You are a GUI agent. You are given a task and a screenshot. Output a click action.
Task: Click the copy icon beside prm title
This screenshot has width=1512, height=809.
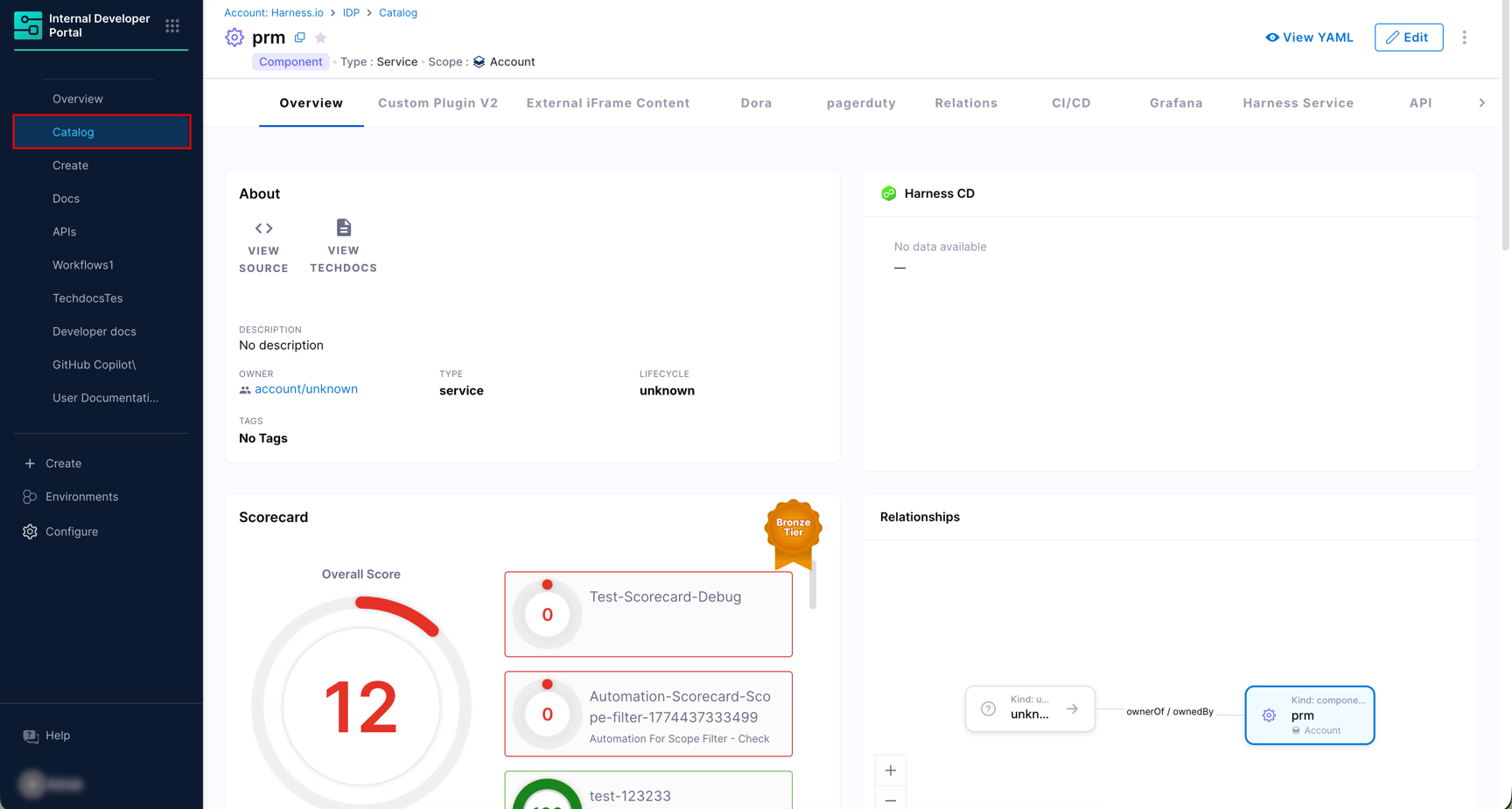point(300,38)
